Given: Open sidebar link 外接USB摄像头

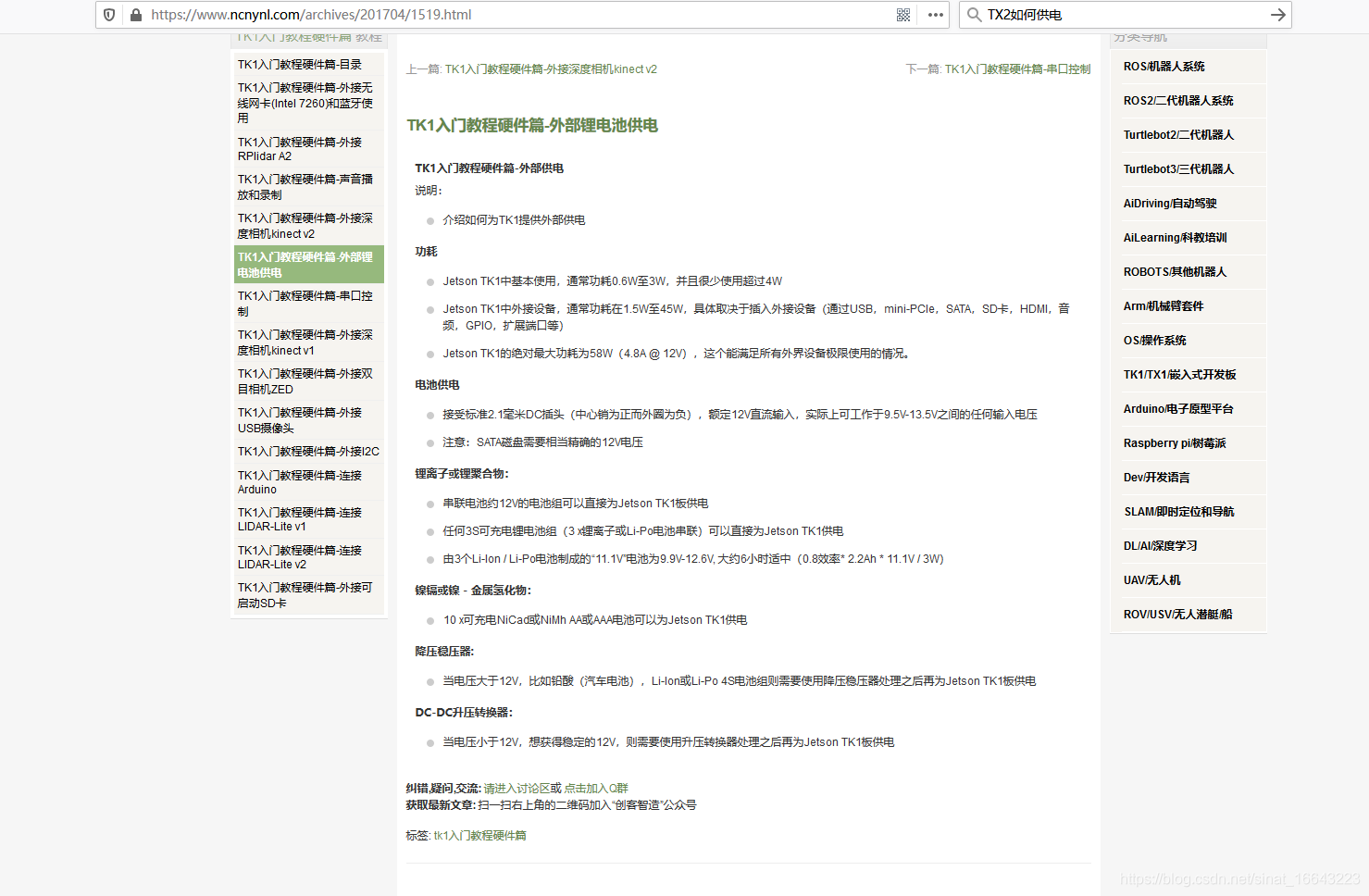Looking at the screenshot, I should pyautogui.click(x=300, y=420).
